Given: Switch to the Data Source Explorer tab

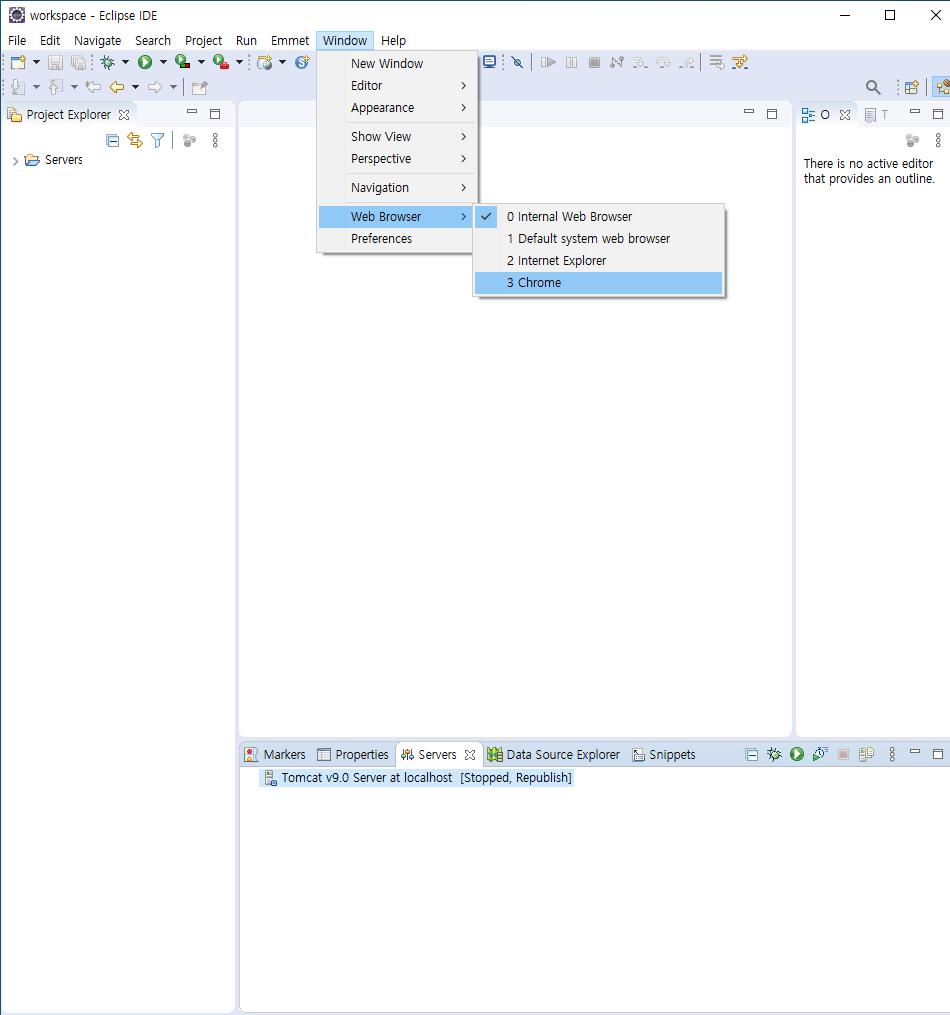Looking at the screenshot, I should (x=553, y=755).
